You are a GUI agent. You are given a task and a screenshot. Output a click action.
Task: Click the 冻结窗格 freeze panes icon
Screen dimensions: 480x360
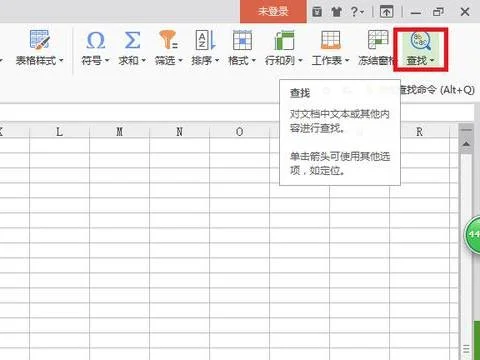(x=378, y=39)
